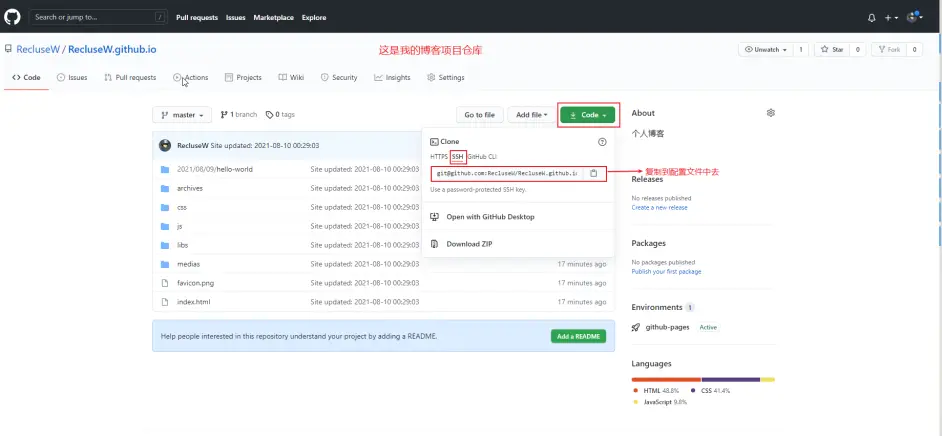Click the yellow JavaScript language bar segment
The width and height of the screenshot is (942, 436).
pyautogui.click(x=768, y=380)
